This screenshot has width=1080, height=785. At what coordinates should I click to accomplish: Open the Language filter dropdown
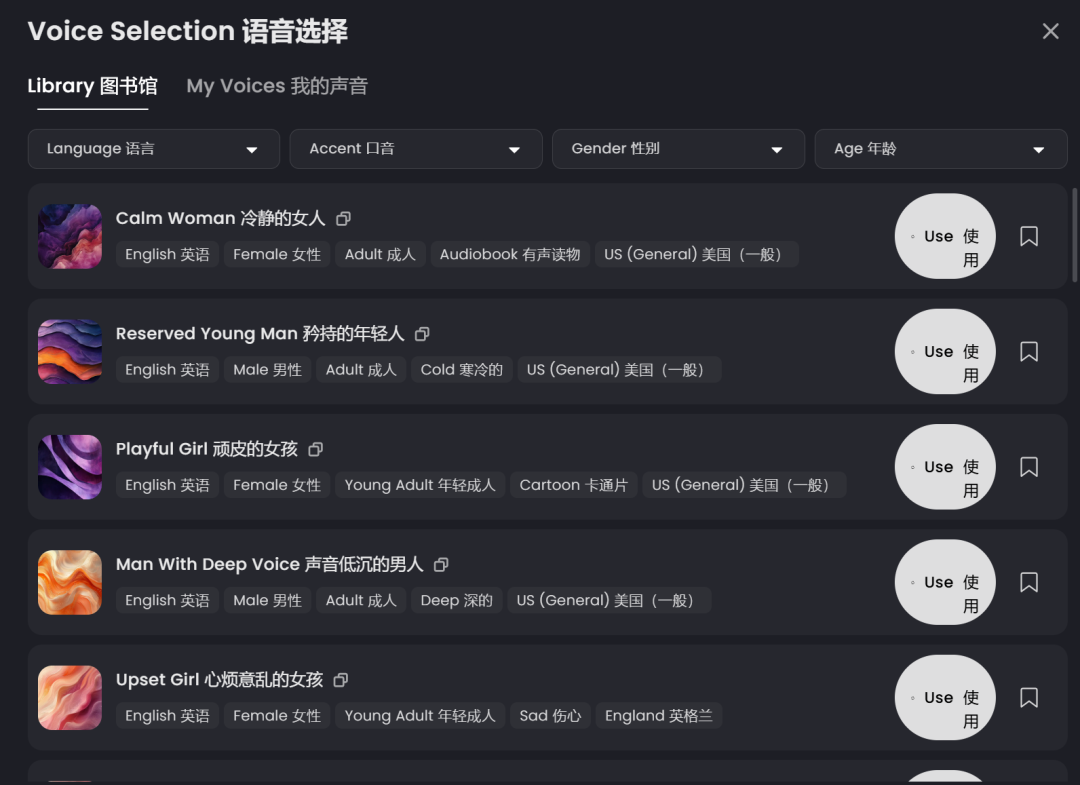click(x=153, y=149)
